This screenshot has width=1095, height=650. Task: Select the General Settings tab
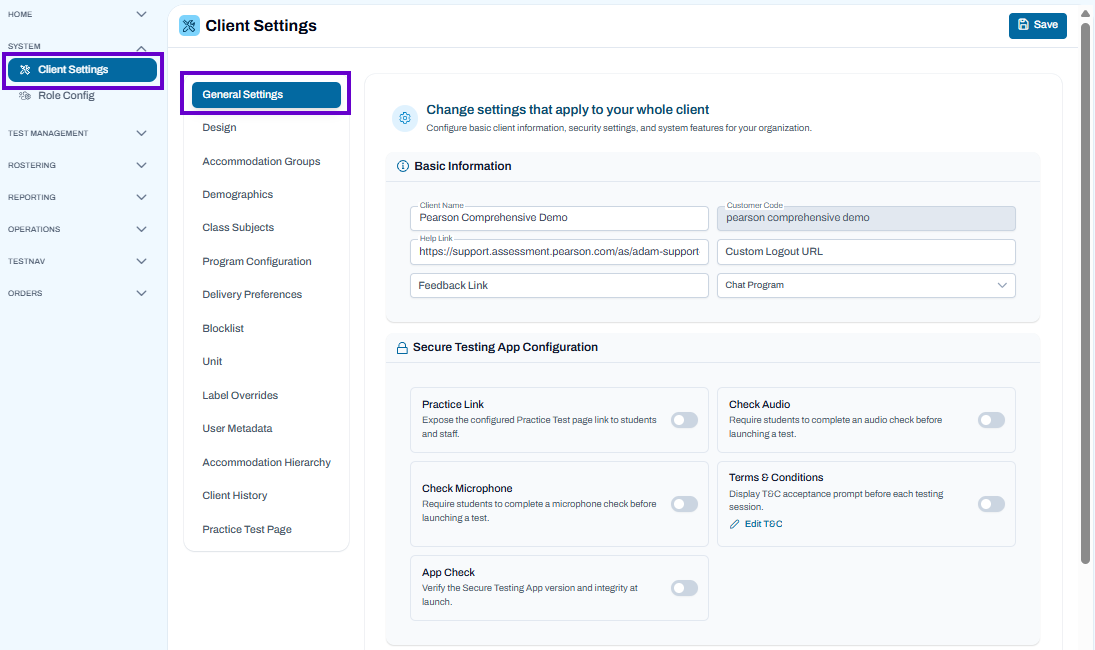point(266,95)
